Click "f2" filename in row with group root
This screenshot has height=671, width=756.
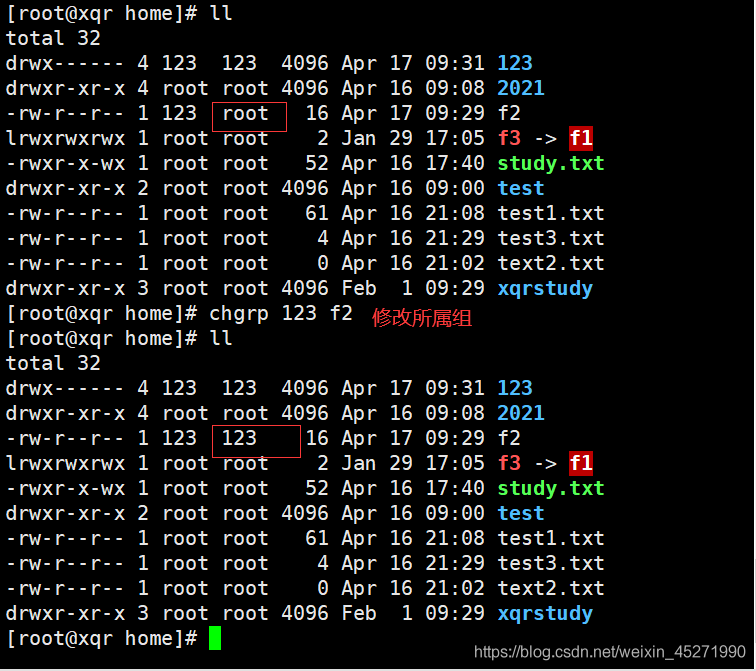click(x=509, y=113)
